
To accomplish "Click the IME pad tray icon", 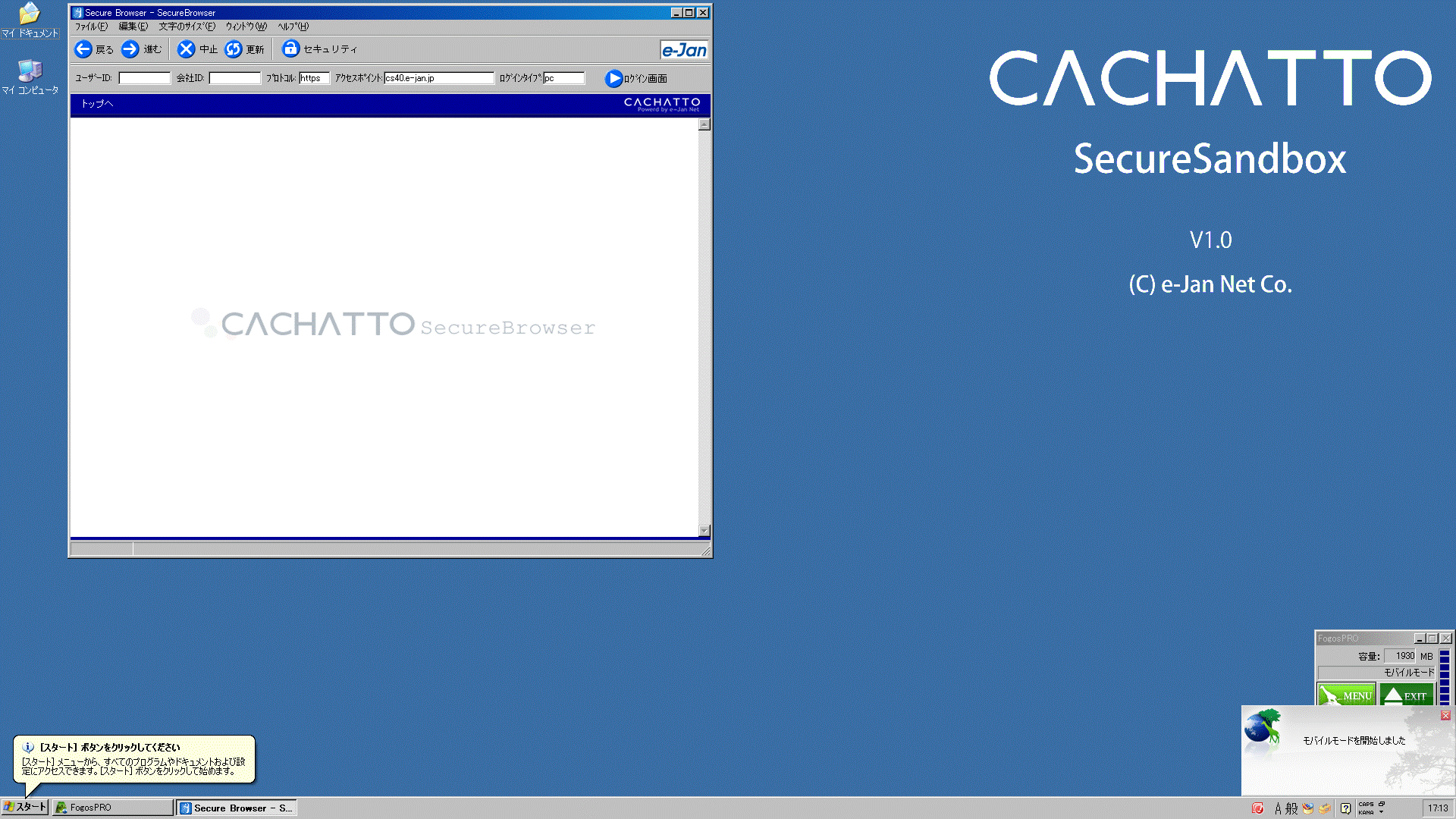I will (x=1308, y=808).
